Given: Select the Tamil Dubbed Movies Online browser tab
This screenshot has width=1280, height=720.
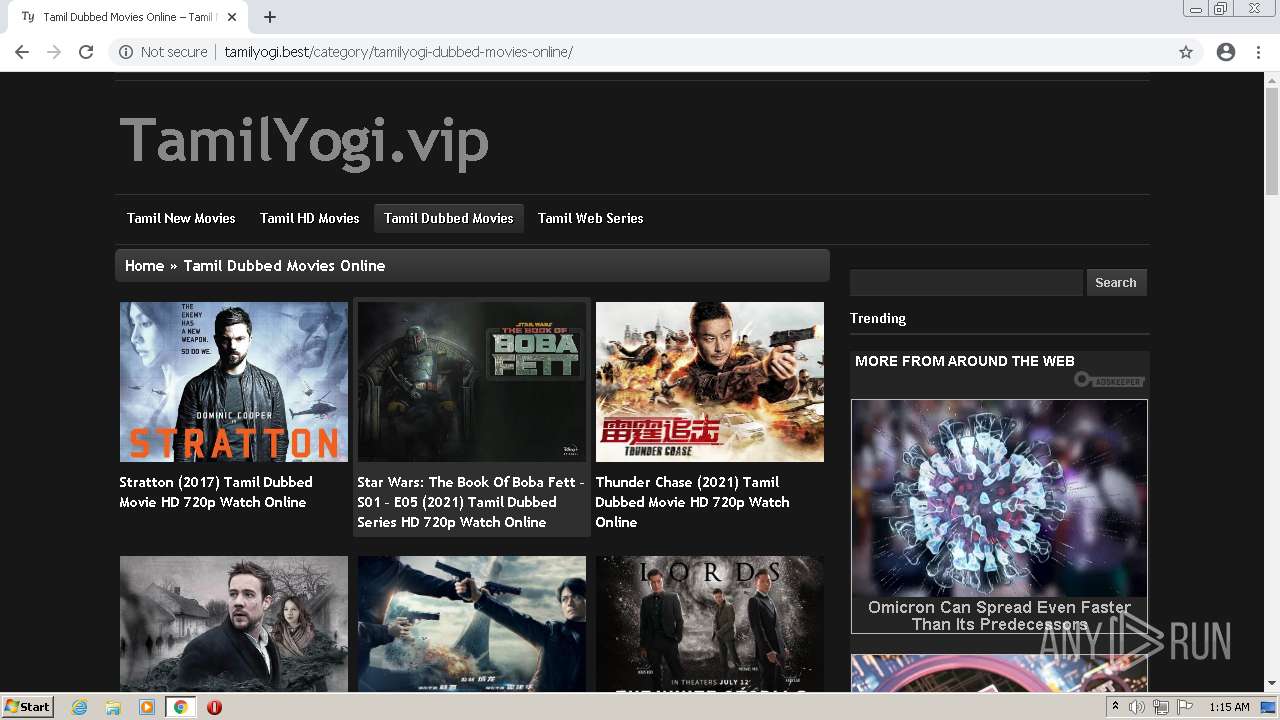Looking at the screenshot, I should click(x=127, y=17).
